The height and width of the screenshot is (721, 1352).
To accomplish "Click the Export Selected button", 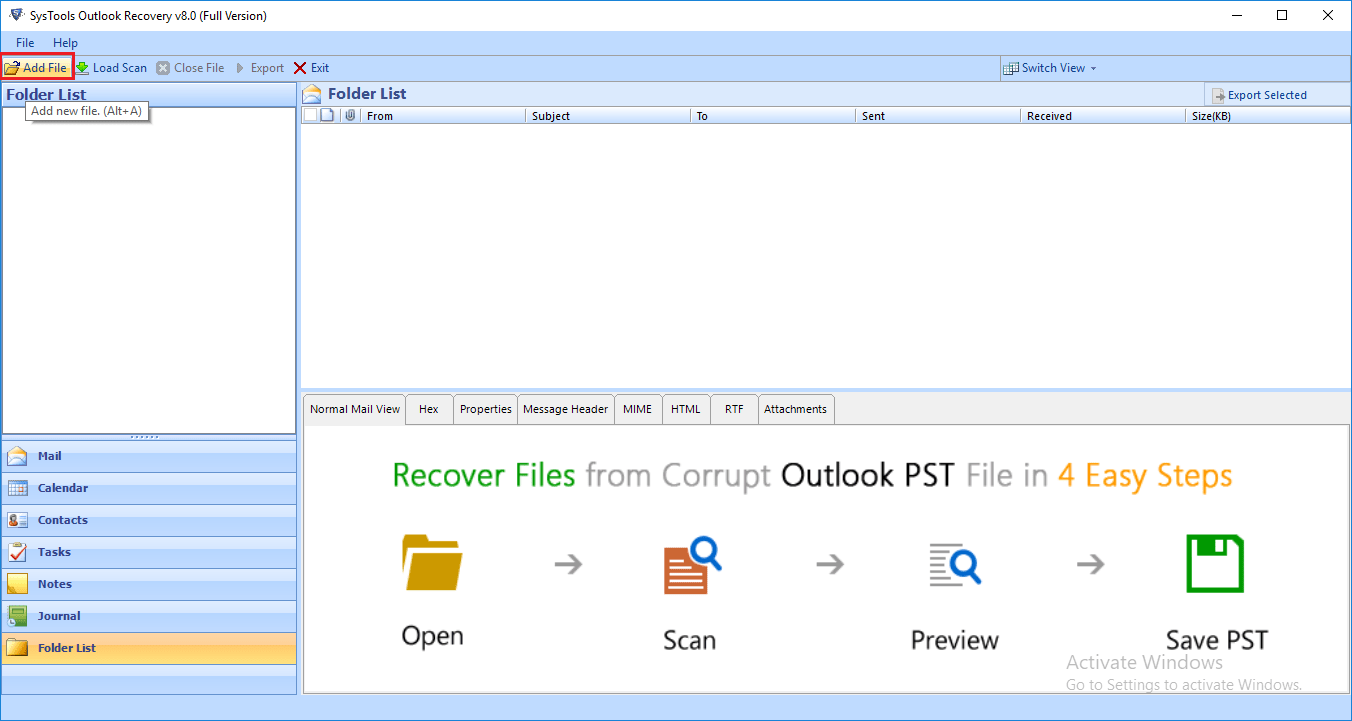I will tap(1259, 95).
